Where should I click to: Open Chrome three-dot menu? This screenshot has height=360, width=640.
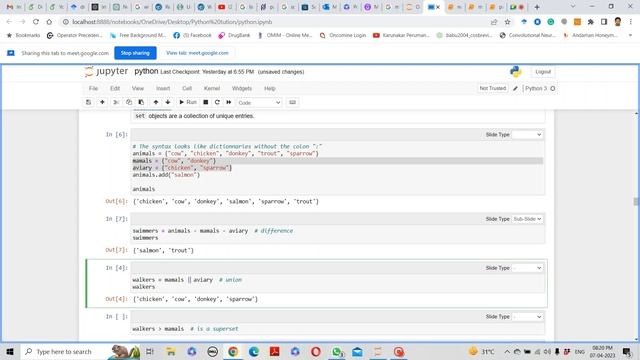pos(631,22)
